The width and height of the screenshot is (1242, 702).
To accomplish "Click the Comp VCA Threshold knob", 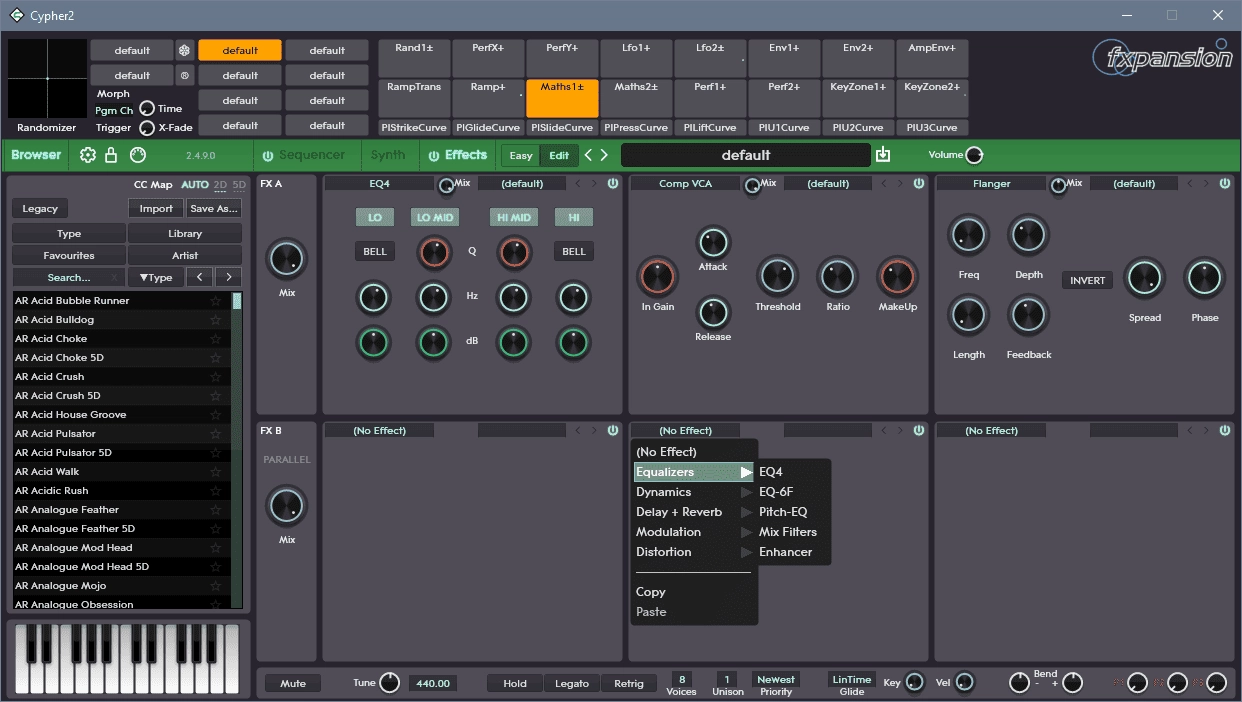I will tap(777, 276).
